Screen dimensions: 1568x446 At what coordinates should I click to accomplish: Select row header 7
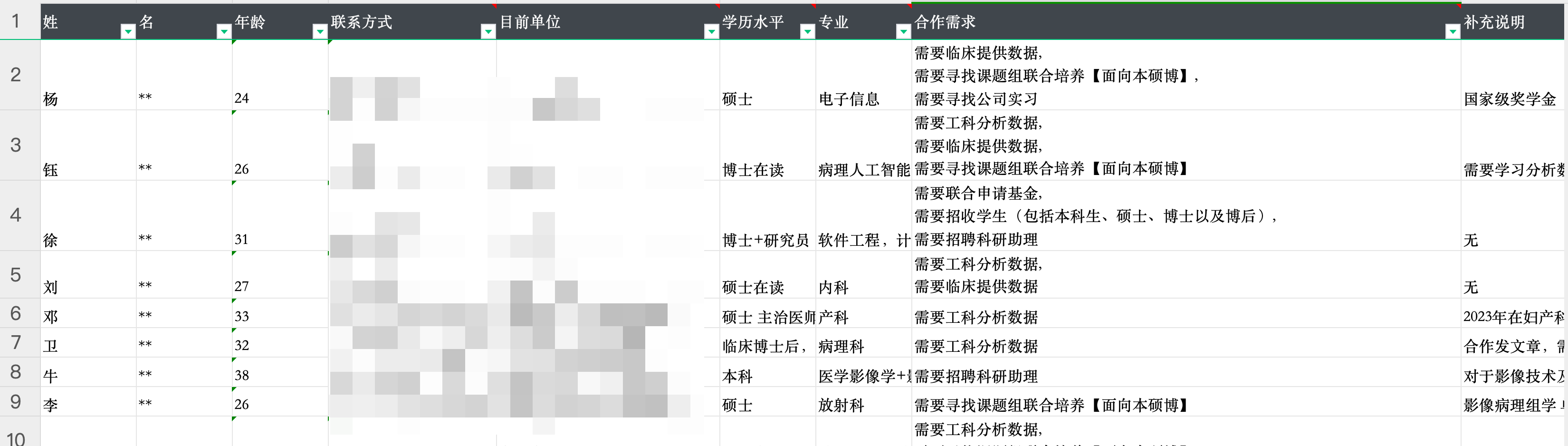[20, 342]
